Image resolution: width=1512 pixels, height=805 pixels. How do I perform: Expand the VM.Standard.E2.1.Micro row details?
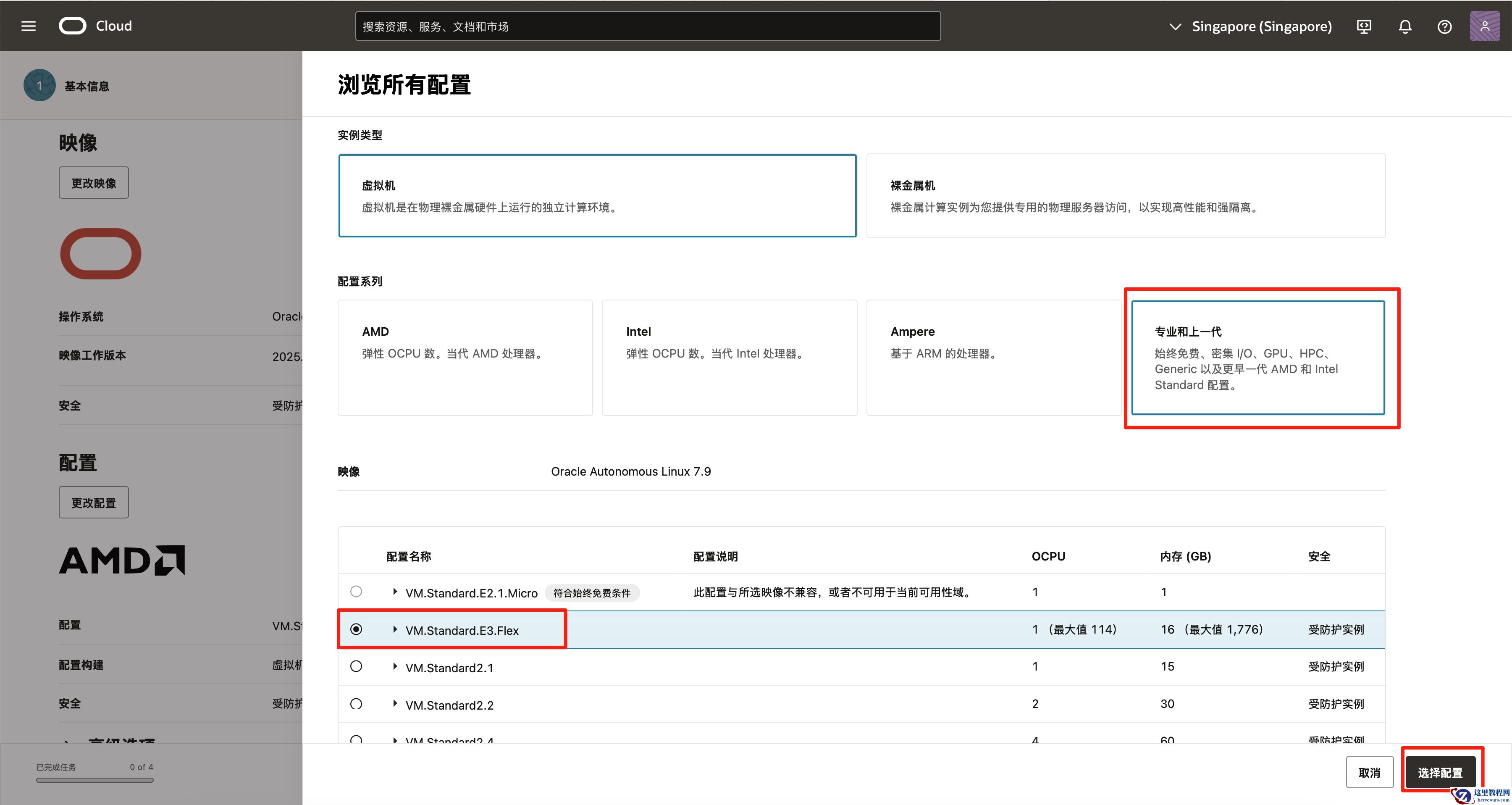[x=395, y=592]
